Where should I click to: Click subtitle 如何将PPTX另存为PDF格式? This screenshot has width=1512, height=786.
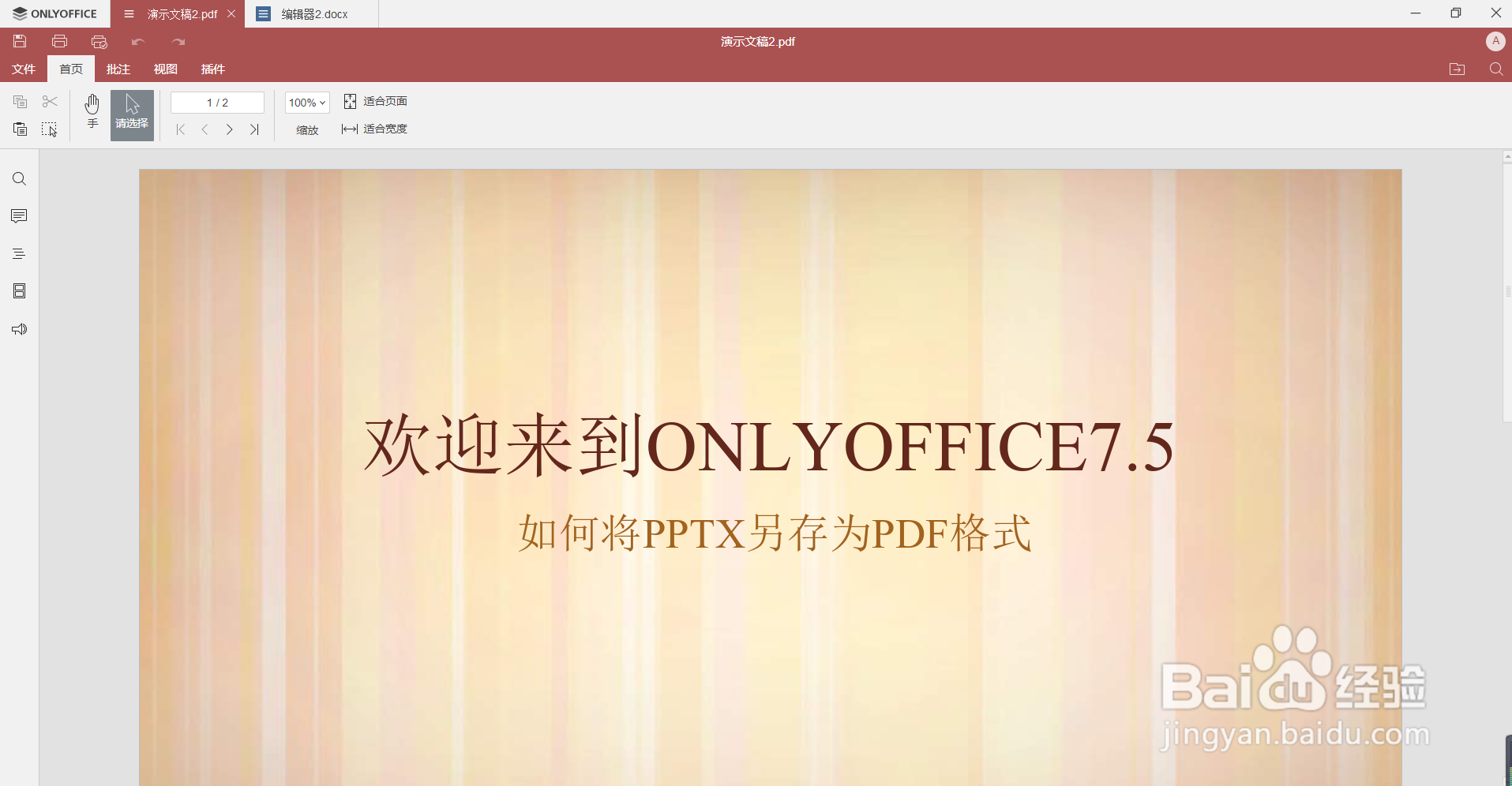pyautogui.click(x=775, y=533)
